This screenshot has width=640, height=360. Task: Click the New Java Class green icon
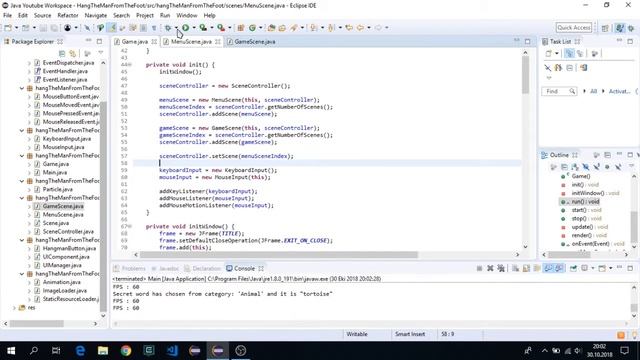coord(252,28)
